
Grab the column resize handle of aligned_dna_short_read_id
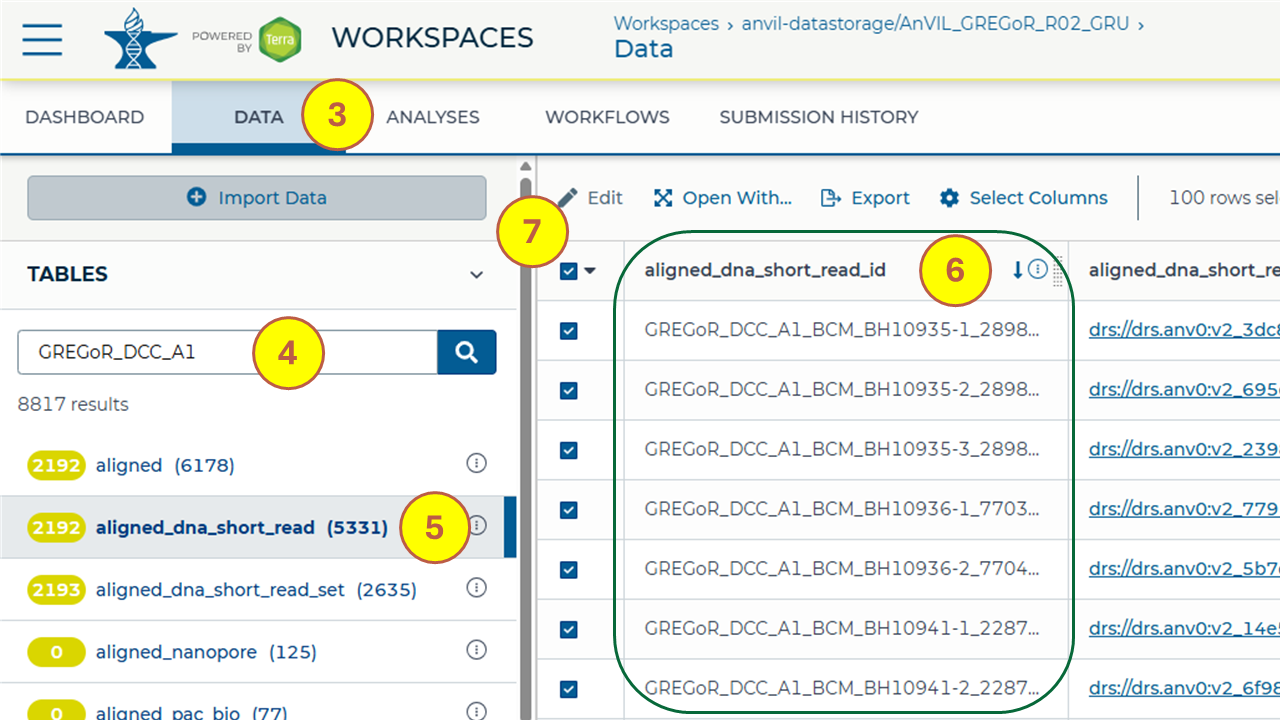[1057, 272]
